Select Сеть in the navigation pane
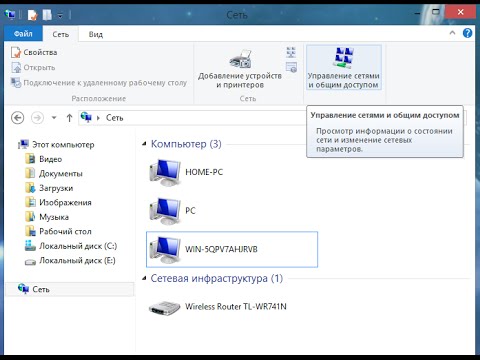 69,289
